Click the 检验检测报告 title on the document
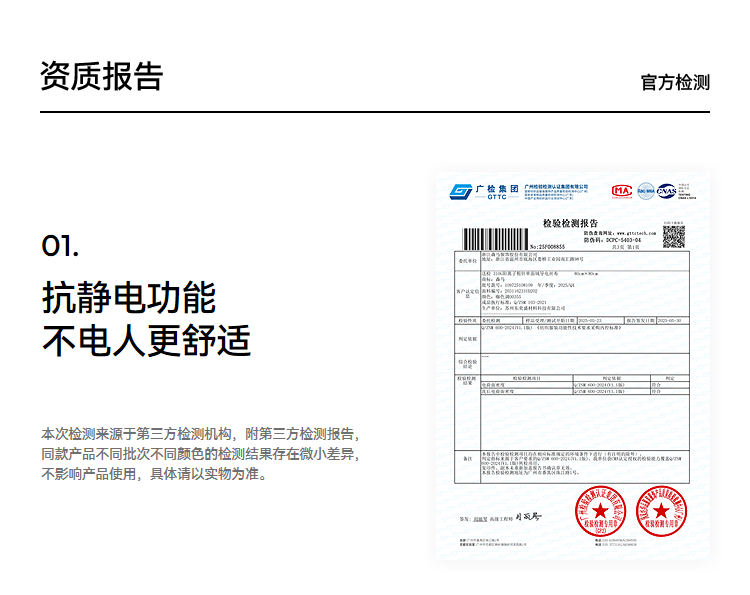Image resolution: width=750 pixels, height=595 pixels. pyautogui.click(x=570, y=222)
